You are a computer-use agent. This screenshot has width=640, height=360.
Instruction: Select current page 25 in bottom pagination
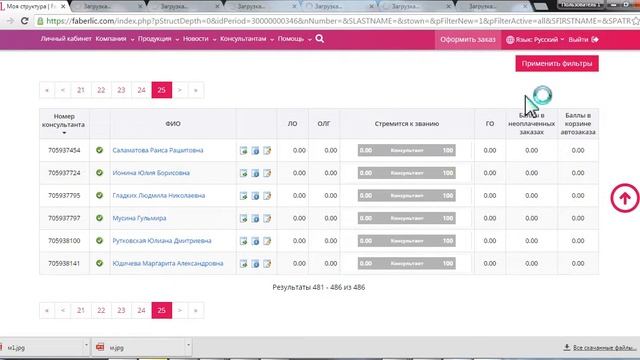pos(162,311)
